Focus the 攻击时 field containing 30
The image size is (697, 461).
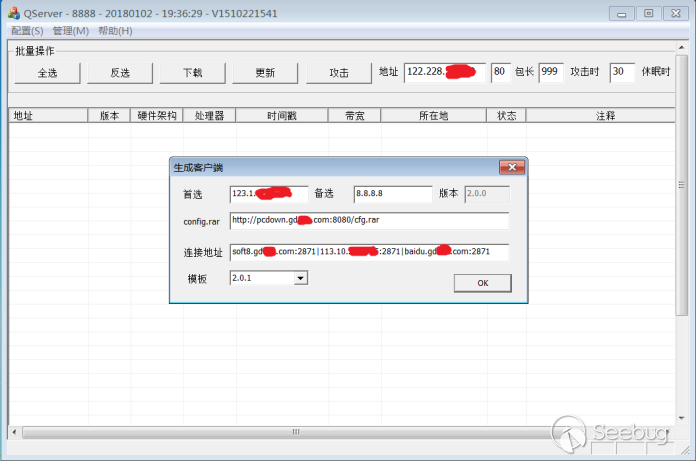click(622, 72)
